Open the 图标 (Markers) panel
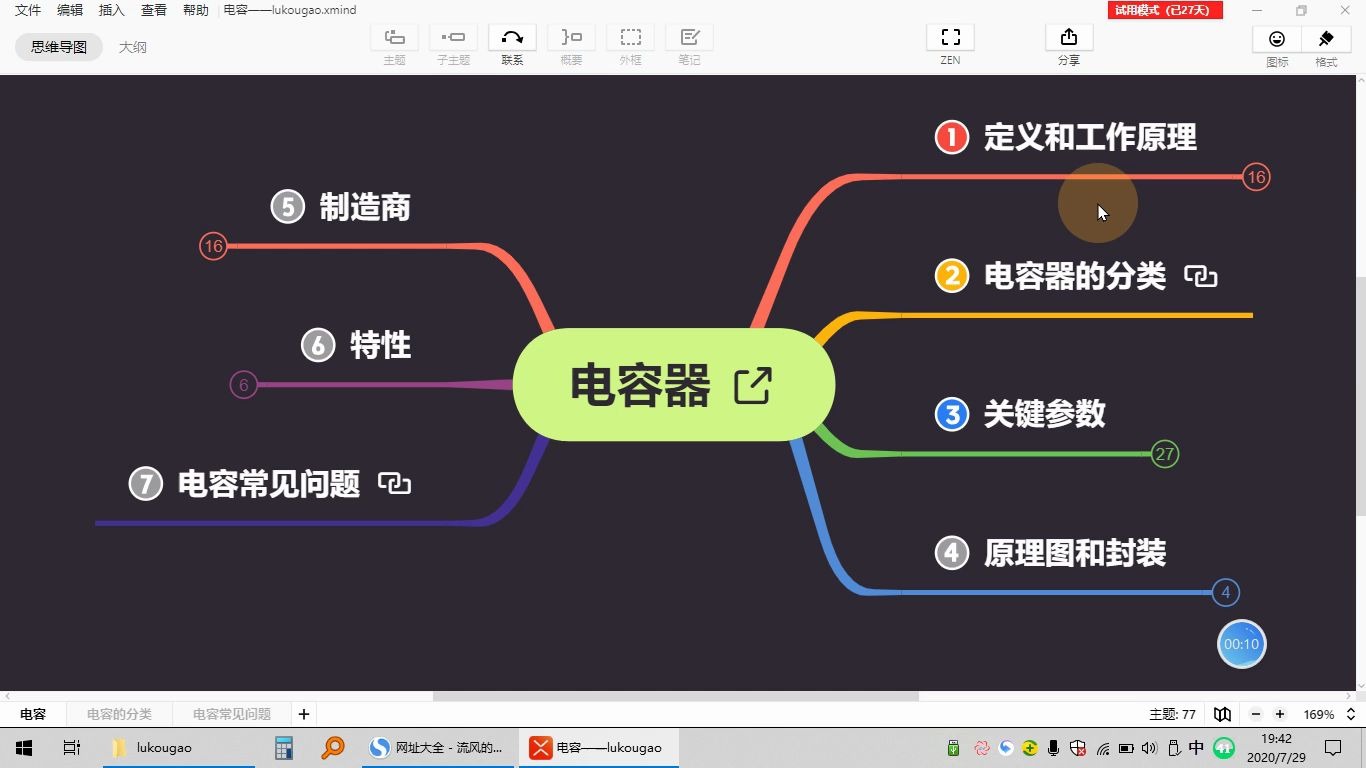 [x=1277, y=39]
